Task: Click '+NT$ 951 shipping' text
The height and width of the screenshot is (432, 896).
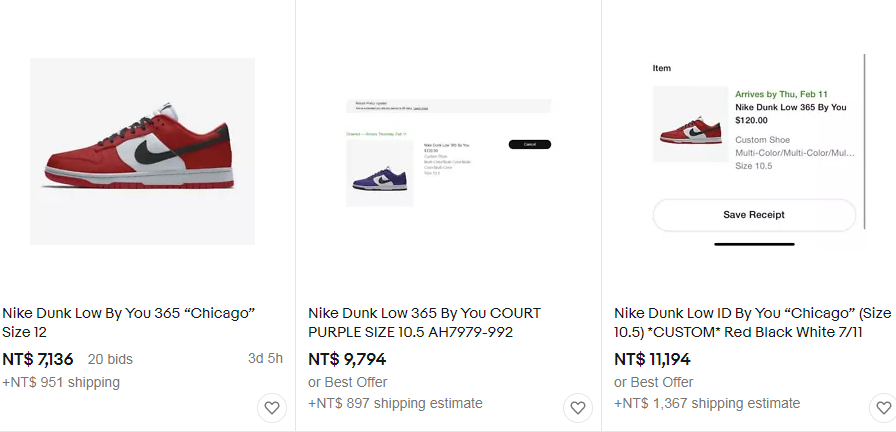Action: pyautogui.click(x=61, y=382)
